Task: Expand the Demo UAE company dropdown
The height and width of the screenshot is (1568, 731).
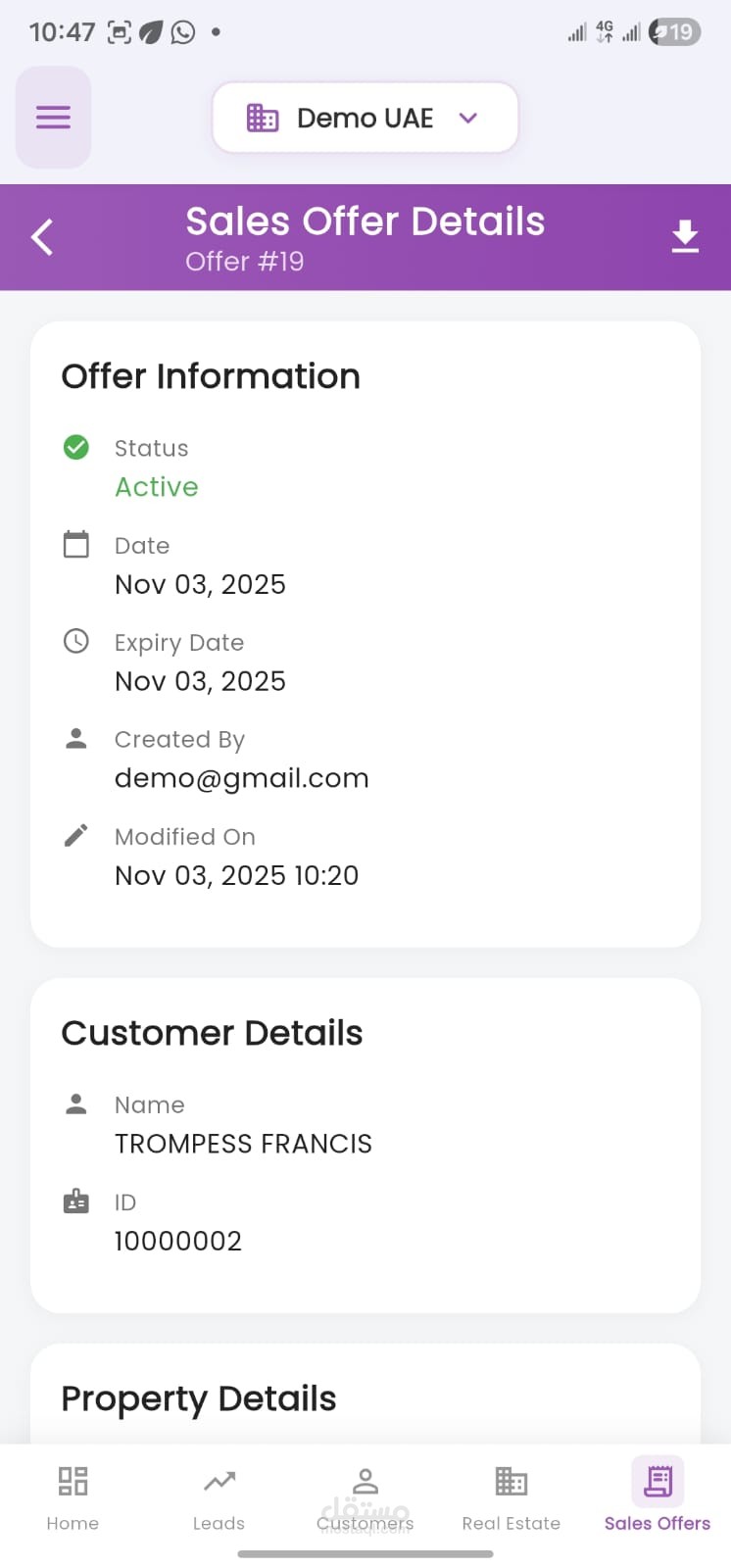Action: point(365,118)
